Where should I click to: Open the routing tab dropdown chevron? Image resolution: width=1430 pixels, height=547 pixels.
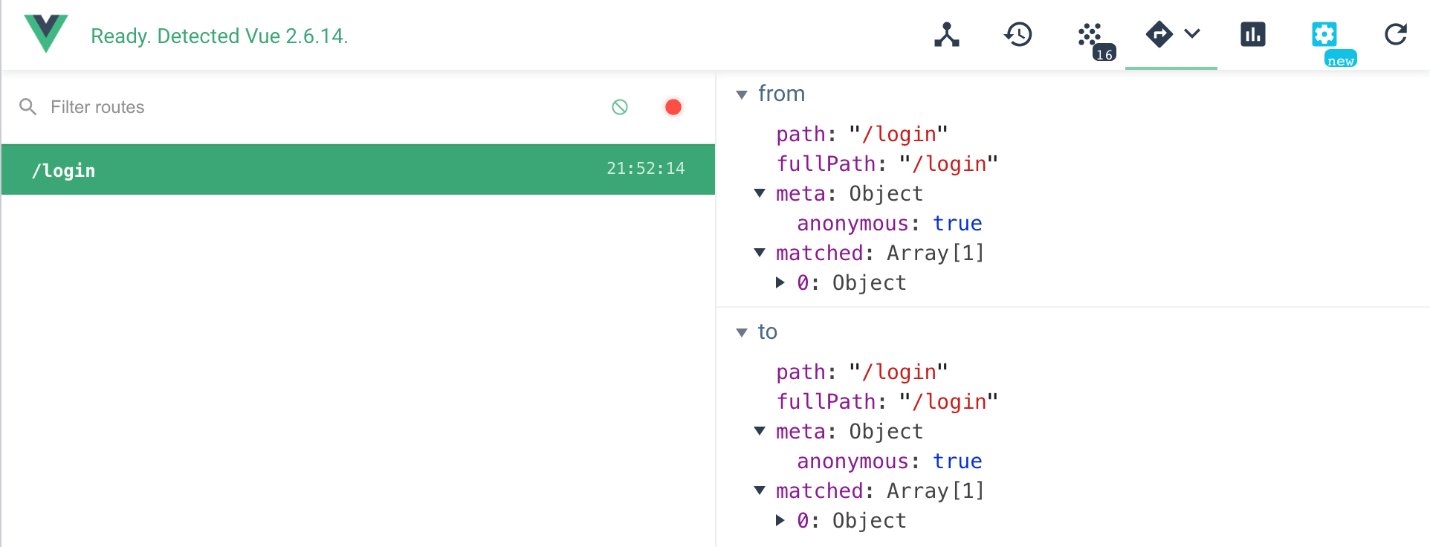1192,34
